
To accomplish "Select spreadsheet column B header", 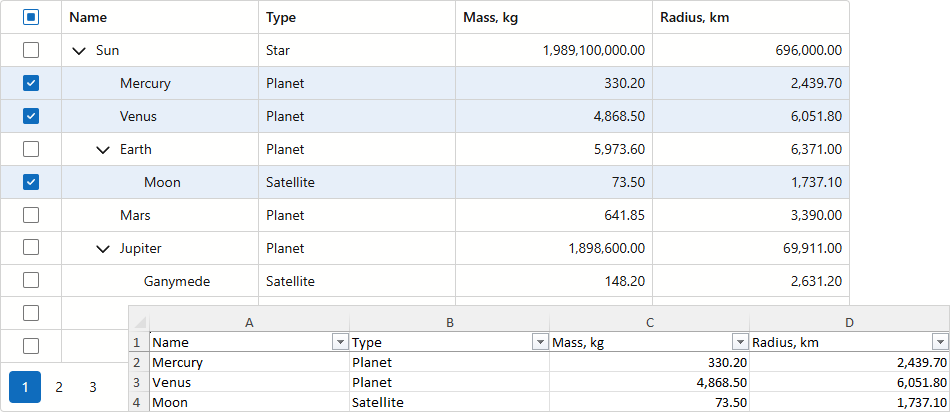I will pyautogui.click(x=450, y=323).
